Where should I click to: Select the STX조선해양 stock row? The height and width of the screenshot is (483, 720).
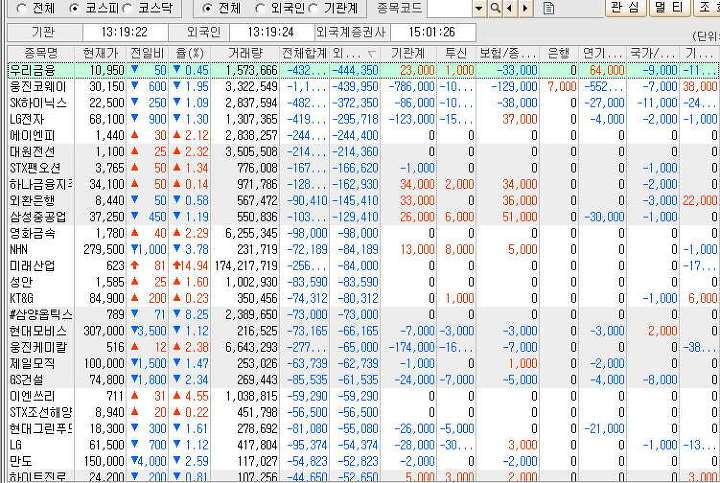point(363,412)
